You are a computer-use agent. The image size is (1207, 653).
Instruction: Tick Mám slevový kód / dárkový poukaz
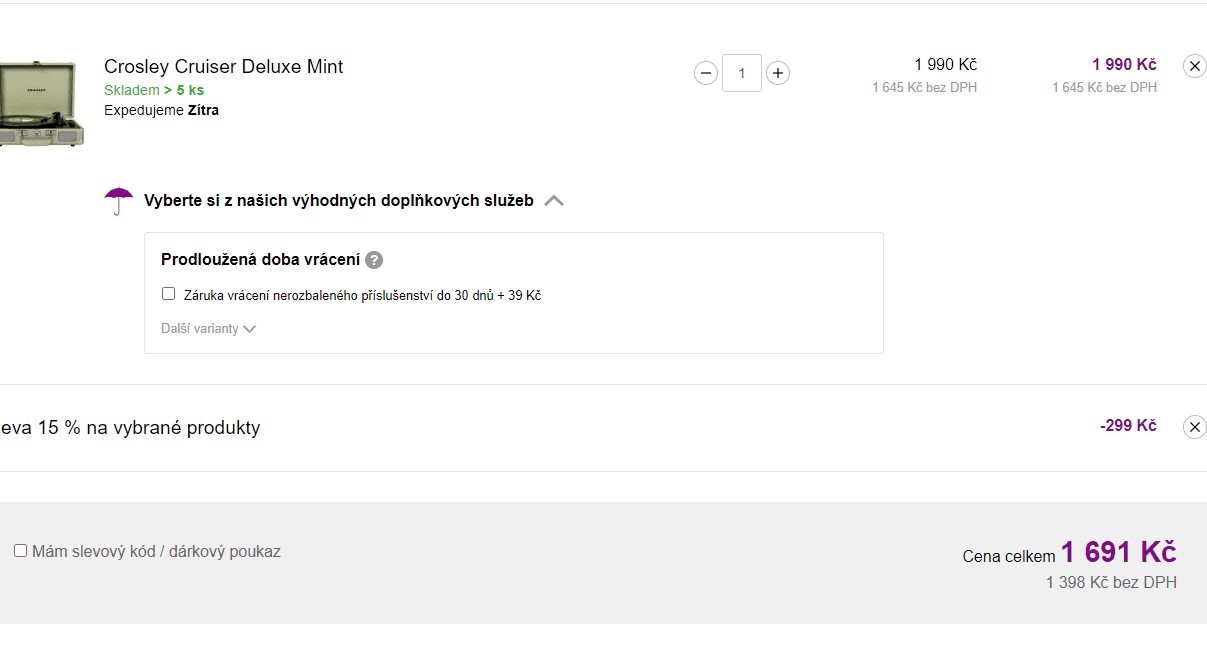tap(21, 551)
